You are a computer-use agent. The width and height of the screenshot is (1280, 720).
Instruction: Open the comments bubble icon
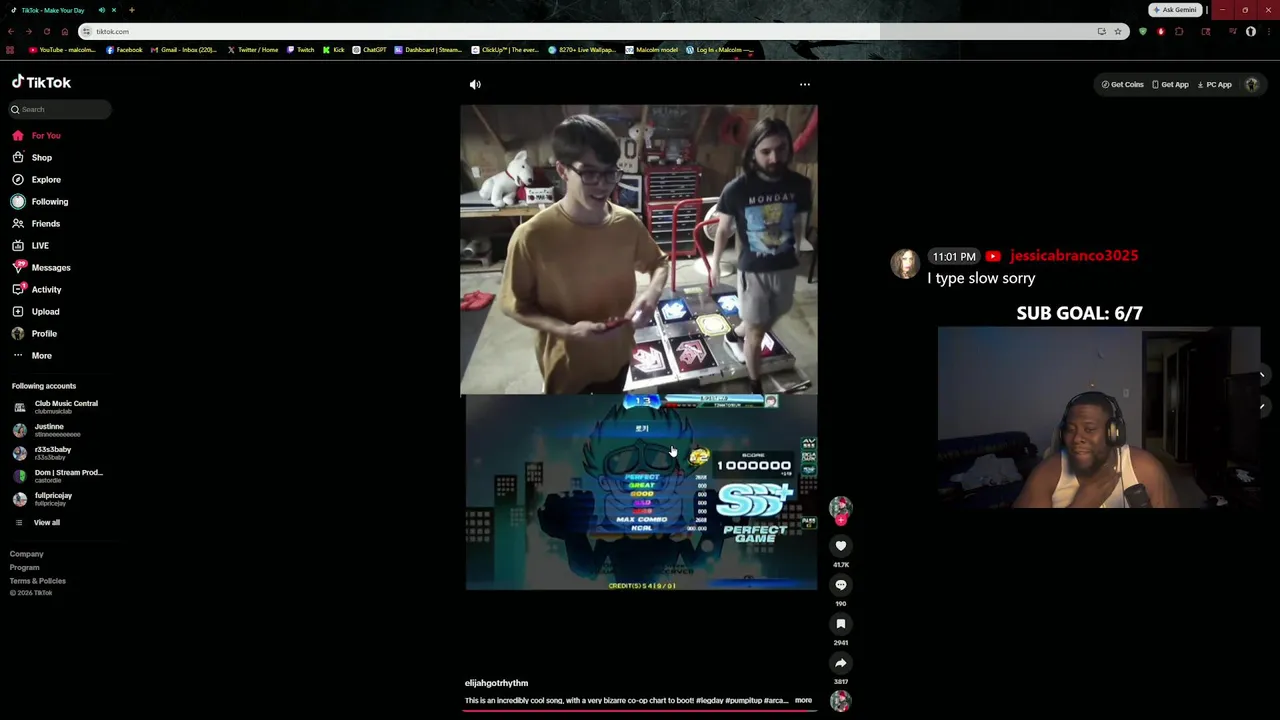[x=841, y=585]
